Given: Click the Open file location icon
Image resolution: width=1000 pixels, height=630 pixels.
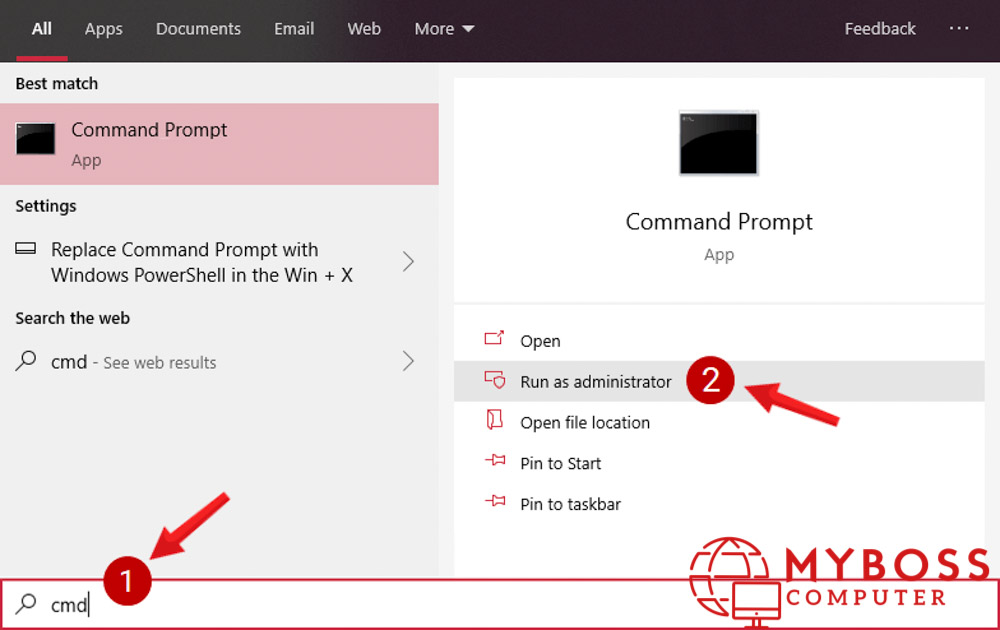Looking at the screenshot, I should [x=494, y=421].
